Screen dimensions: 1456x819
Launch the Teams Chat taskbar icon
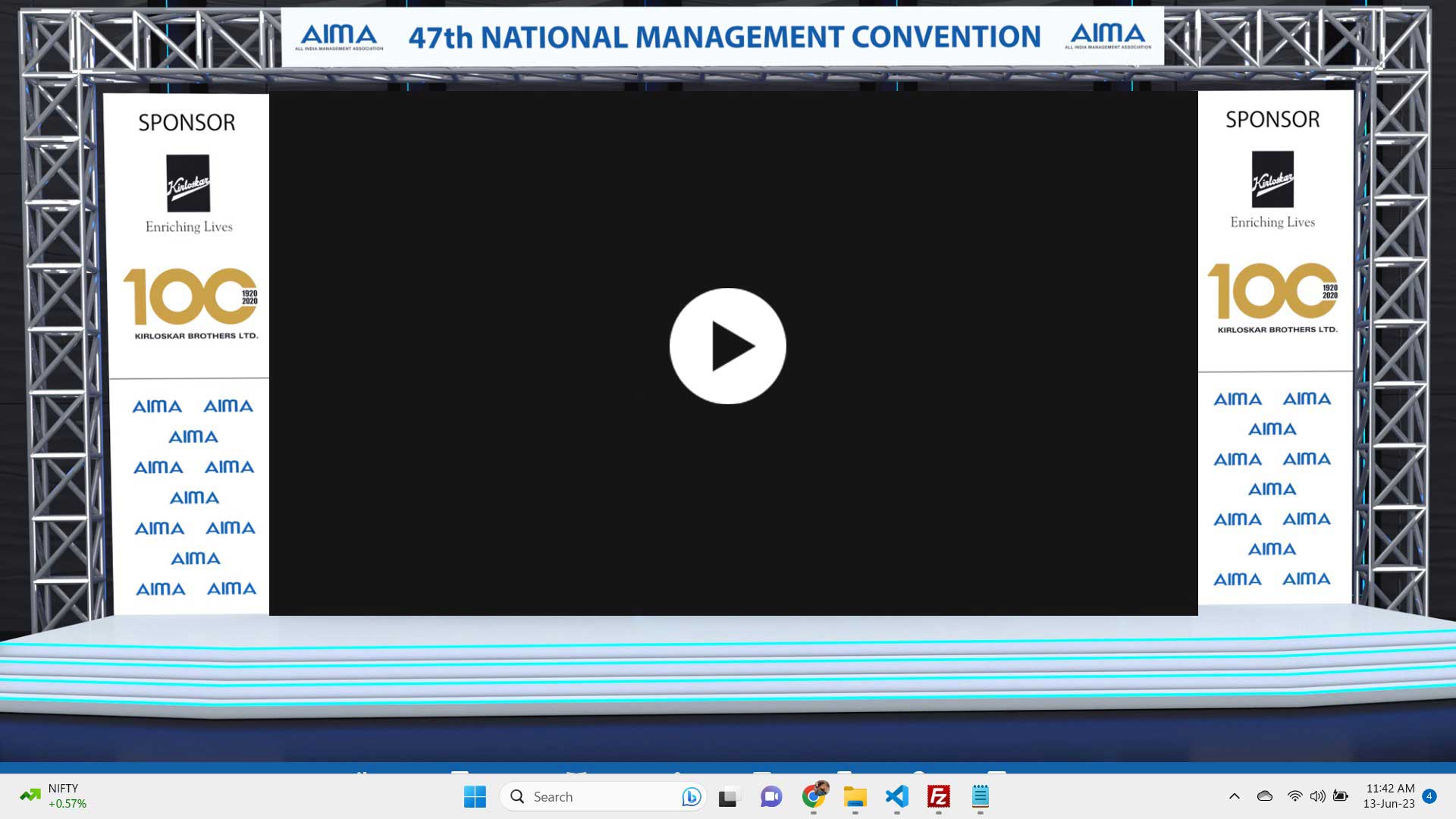tap(771, 796)
